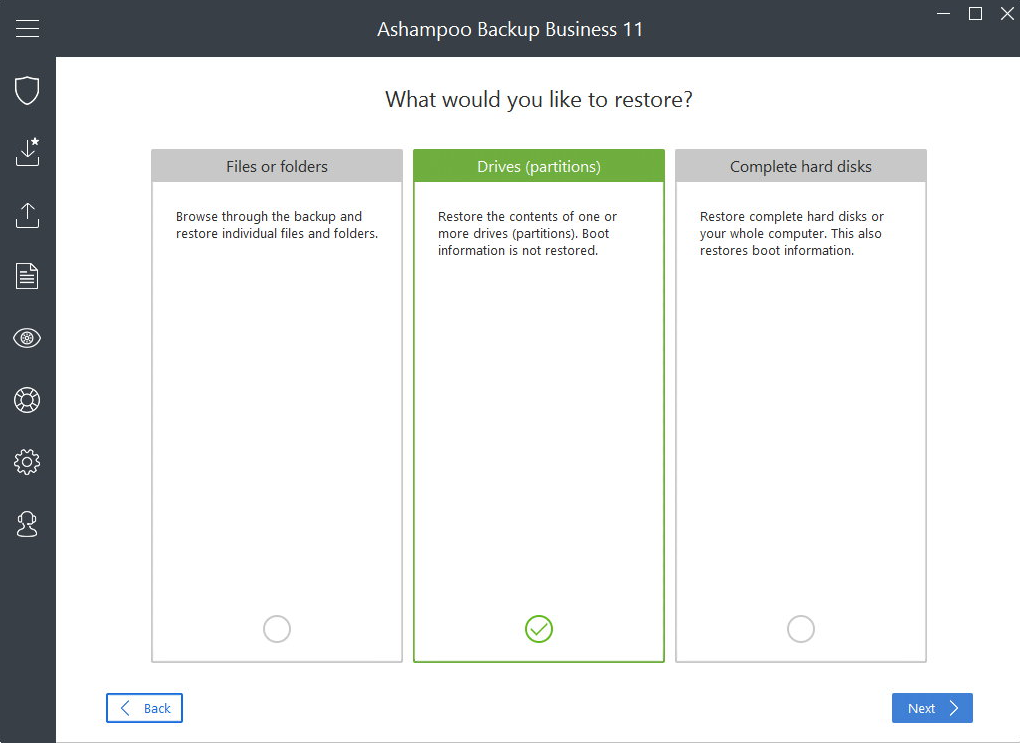This screenshot has height=743, width=1020.
Task: Open the restore upload-arrow icon in sidebar
Action: (x=27, y=215)
